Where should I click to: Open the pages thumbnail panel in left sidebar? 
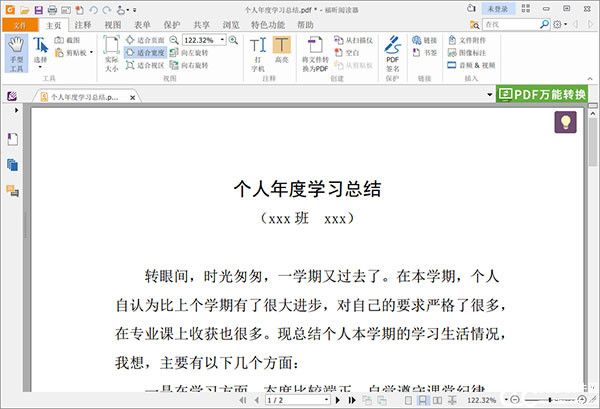point(13,165)
